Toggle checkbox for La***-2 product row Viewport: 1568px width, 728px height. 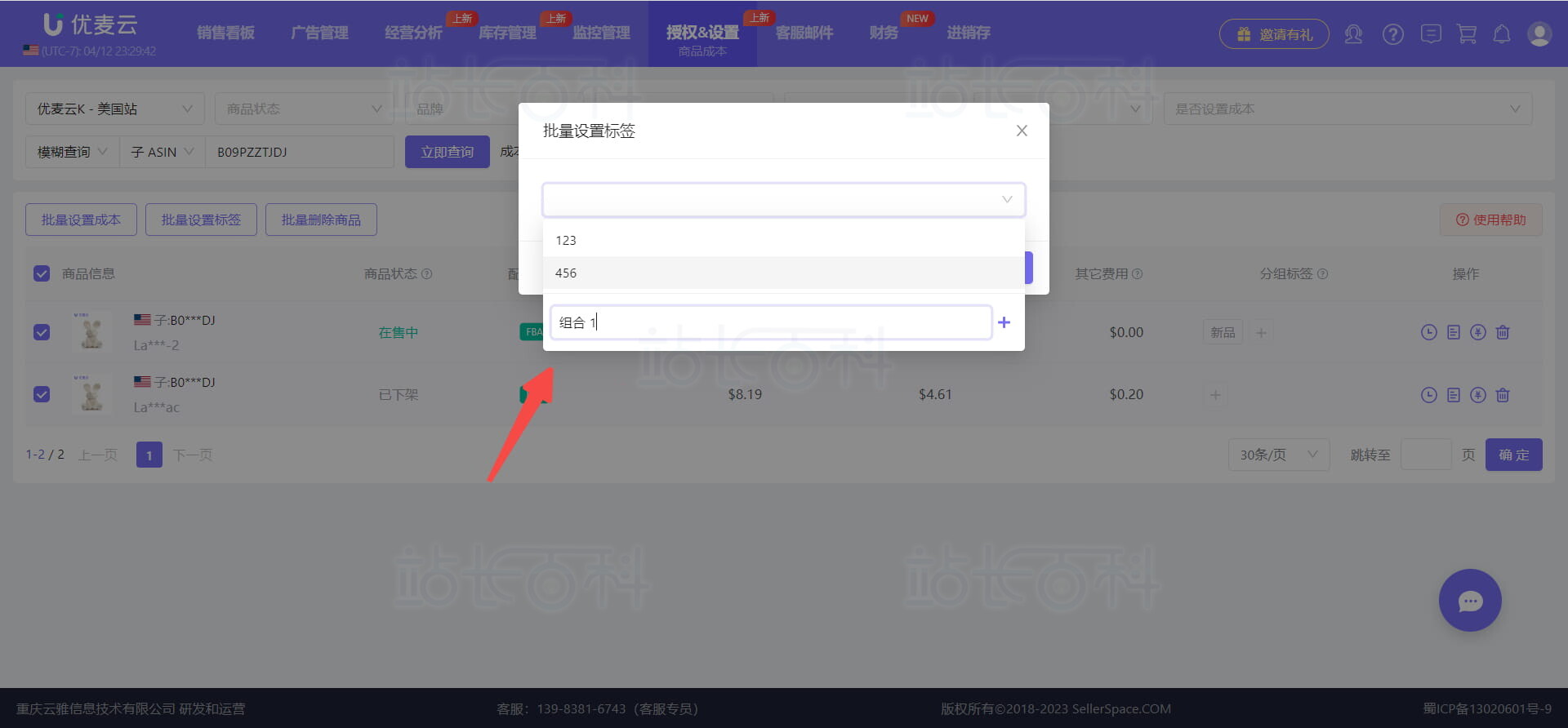(42, 332)
